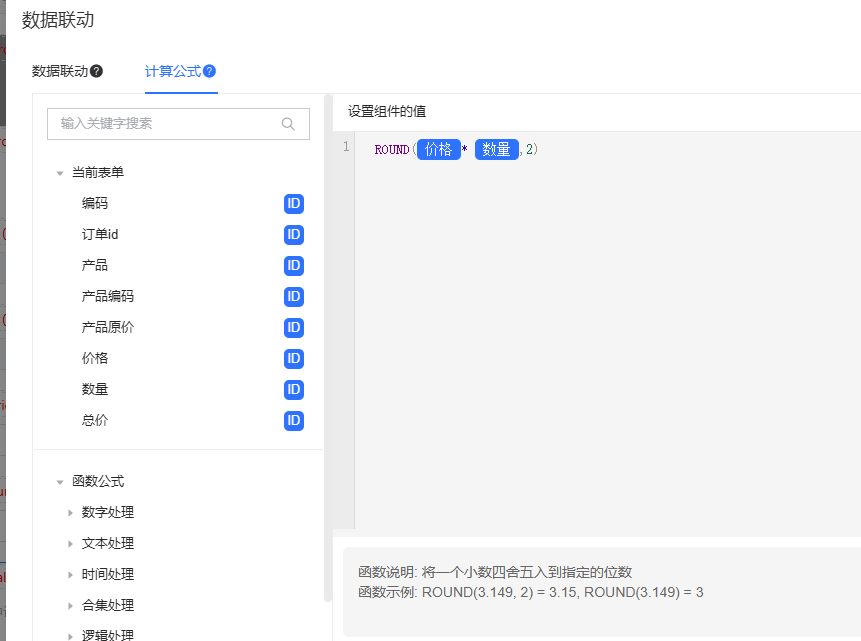Click the left panel vertical scrollbar
The width and height of the screenshot is (861, 641).
pos(328,348)
